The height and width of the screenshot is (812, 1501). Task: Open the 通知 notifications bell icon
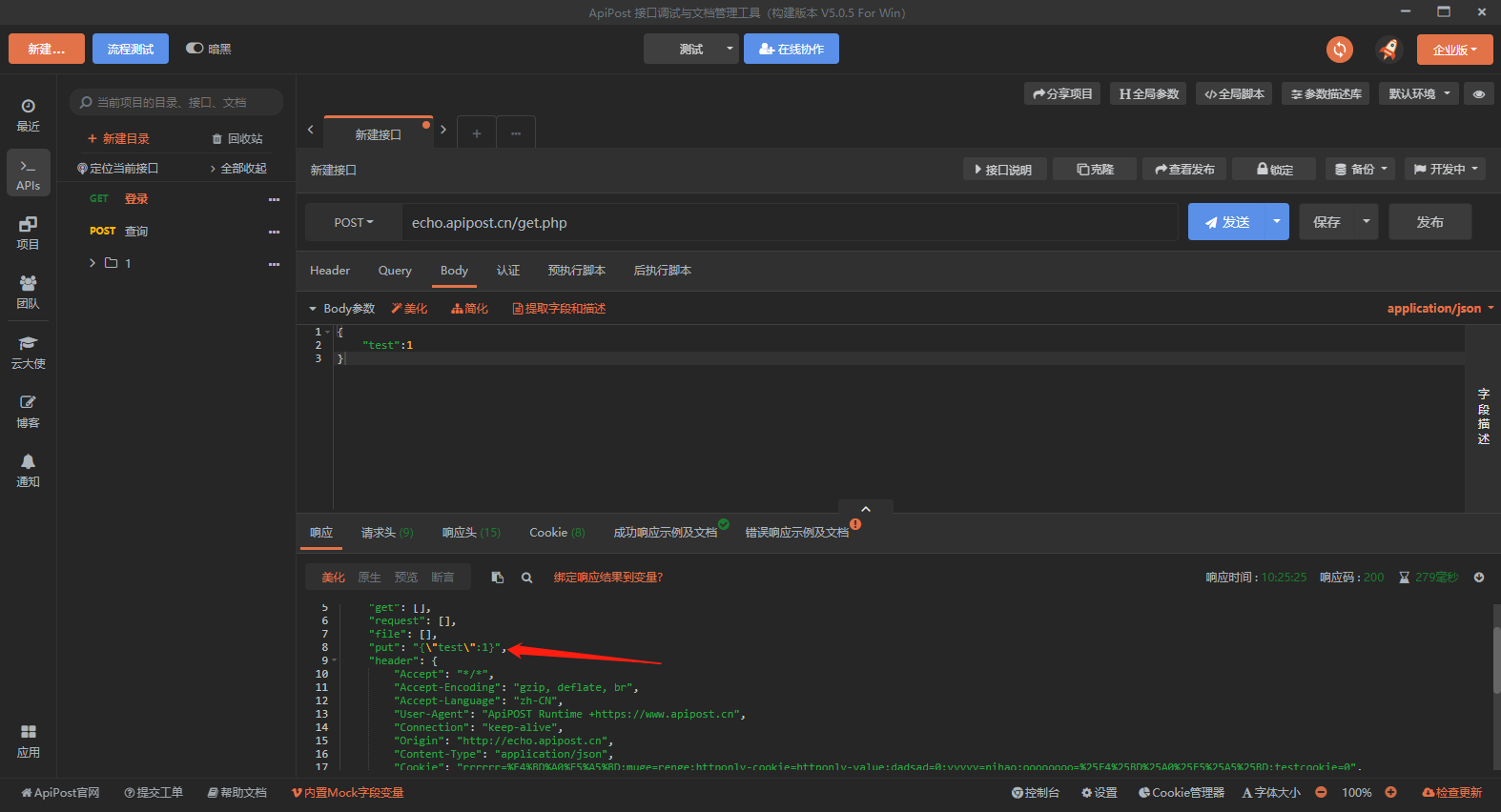tap(29, 470)
